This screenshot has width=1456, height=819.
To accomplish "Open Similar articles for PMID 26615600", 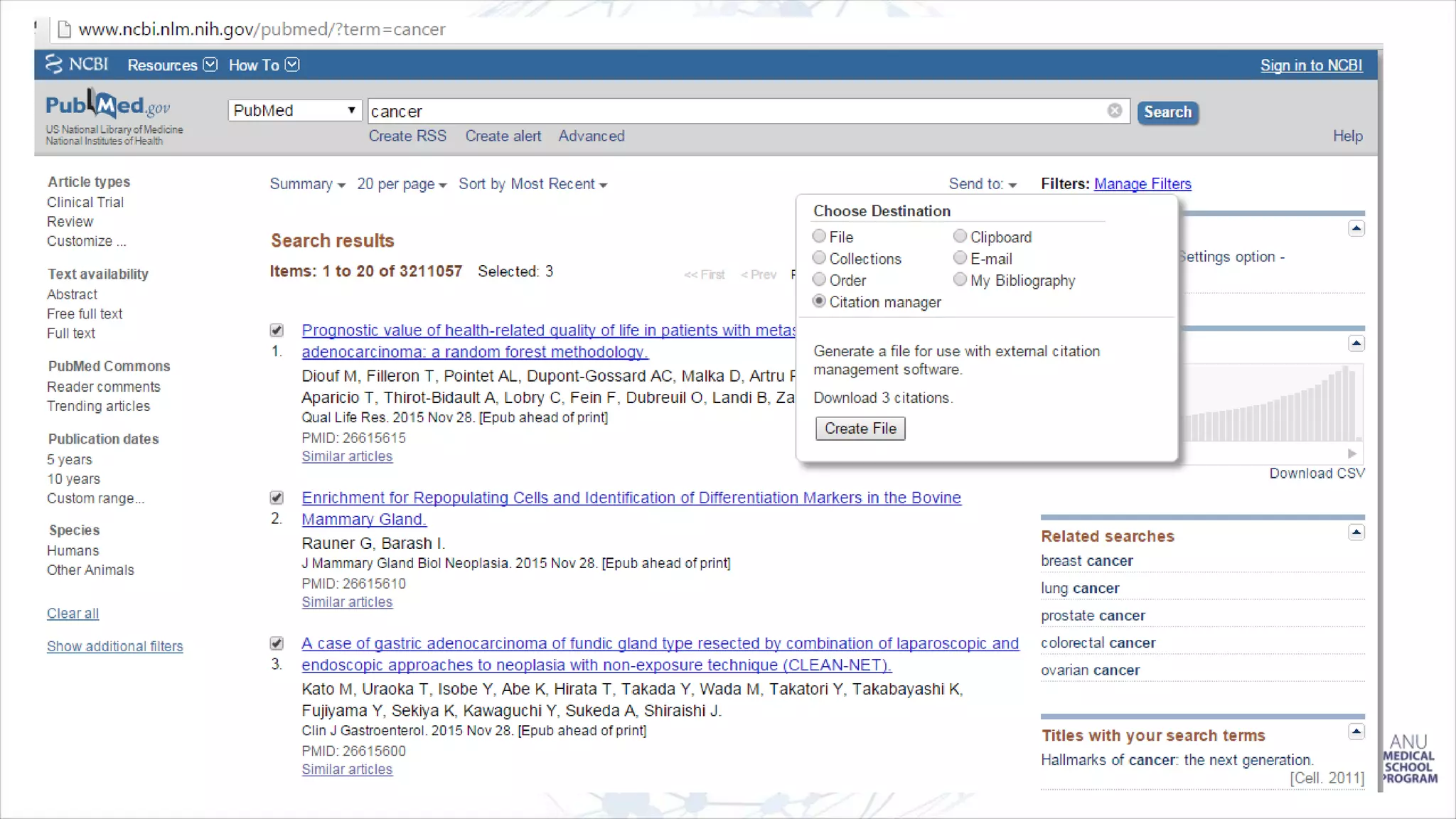I will coord(347,769).
